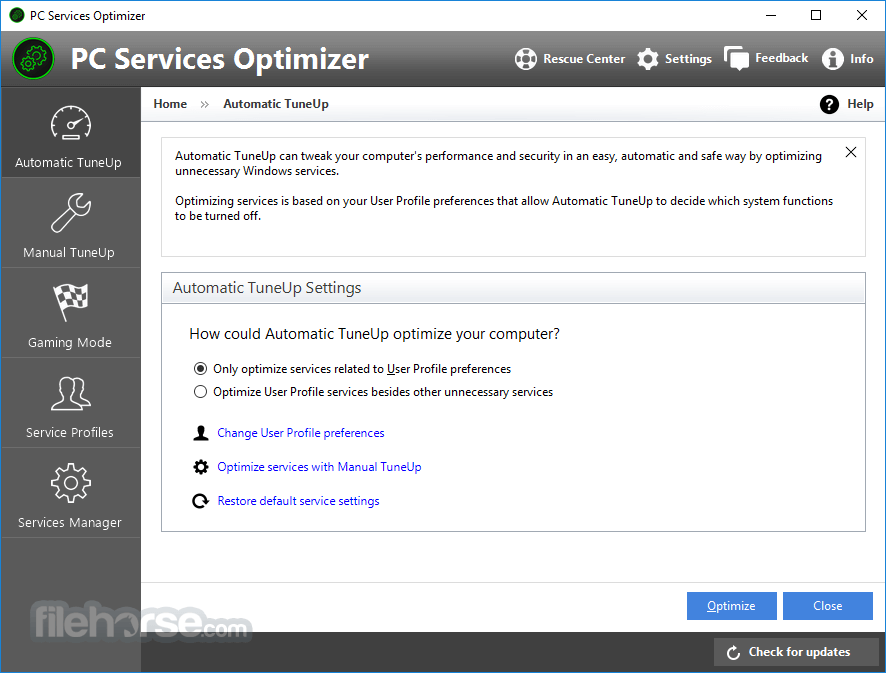
Task: Click the PC Services Optimizer green logo
Action: coord(33,59)
